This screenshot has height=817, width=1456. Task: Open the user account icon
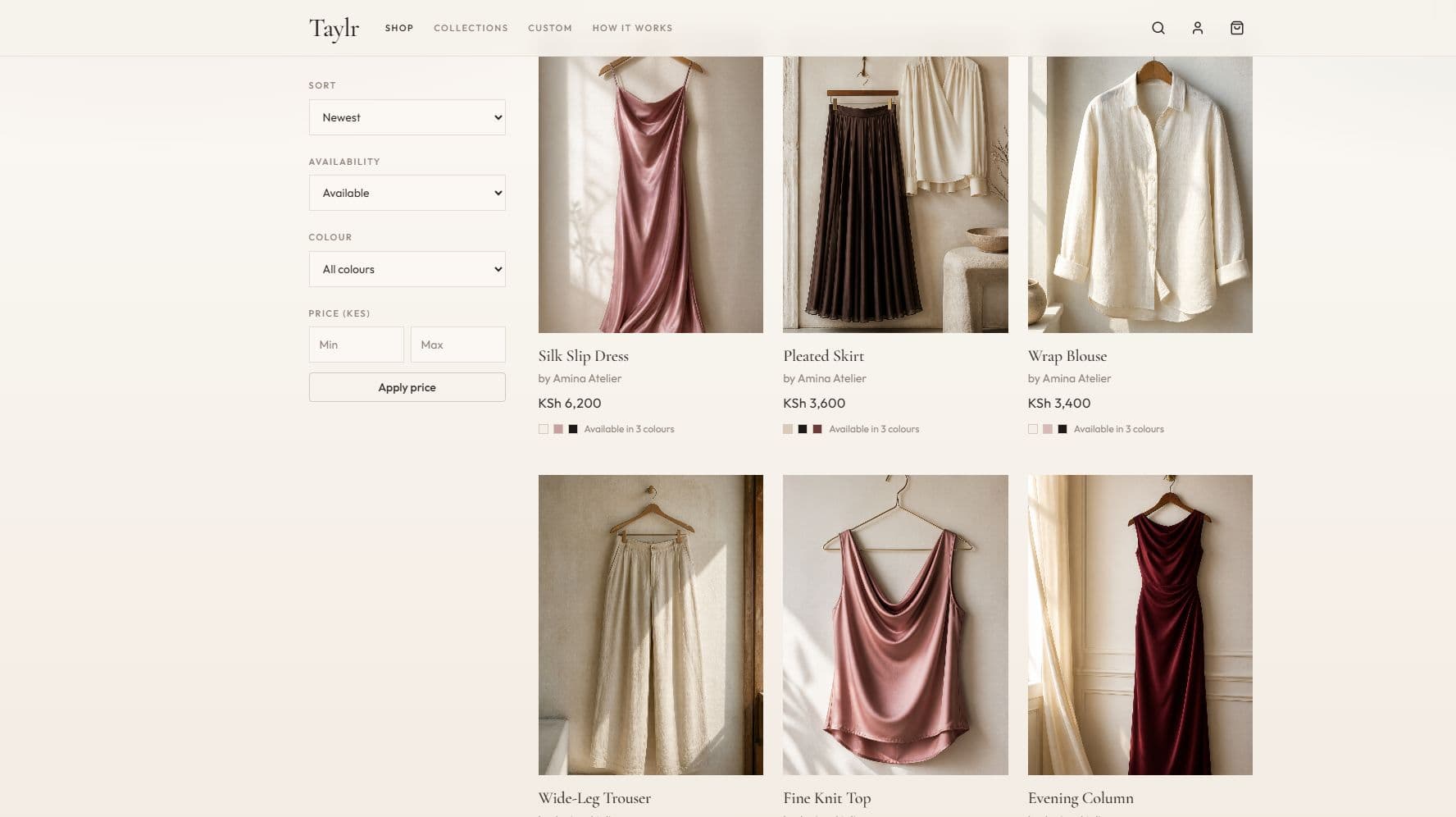pos(1197,28)
